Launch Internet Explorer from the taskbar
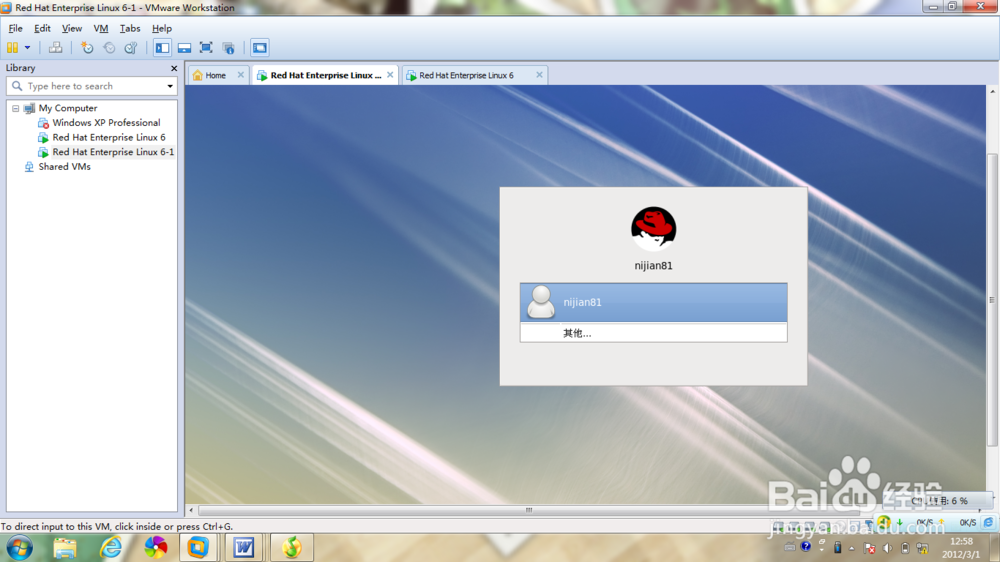Screen dimensions: 1000x562 110,548
